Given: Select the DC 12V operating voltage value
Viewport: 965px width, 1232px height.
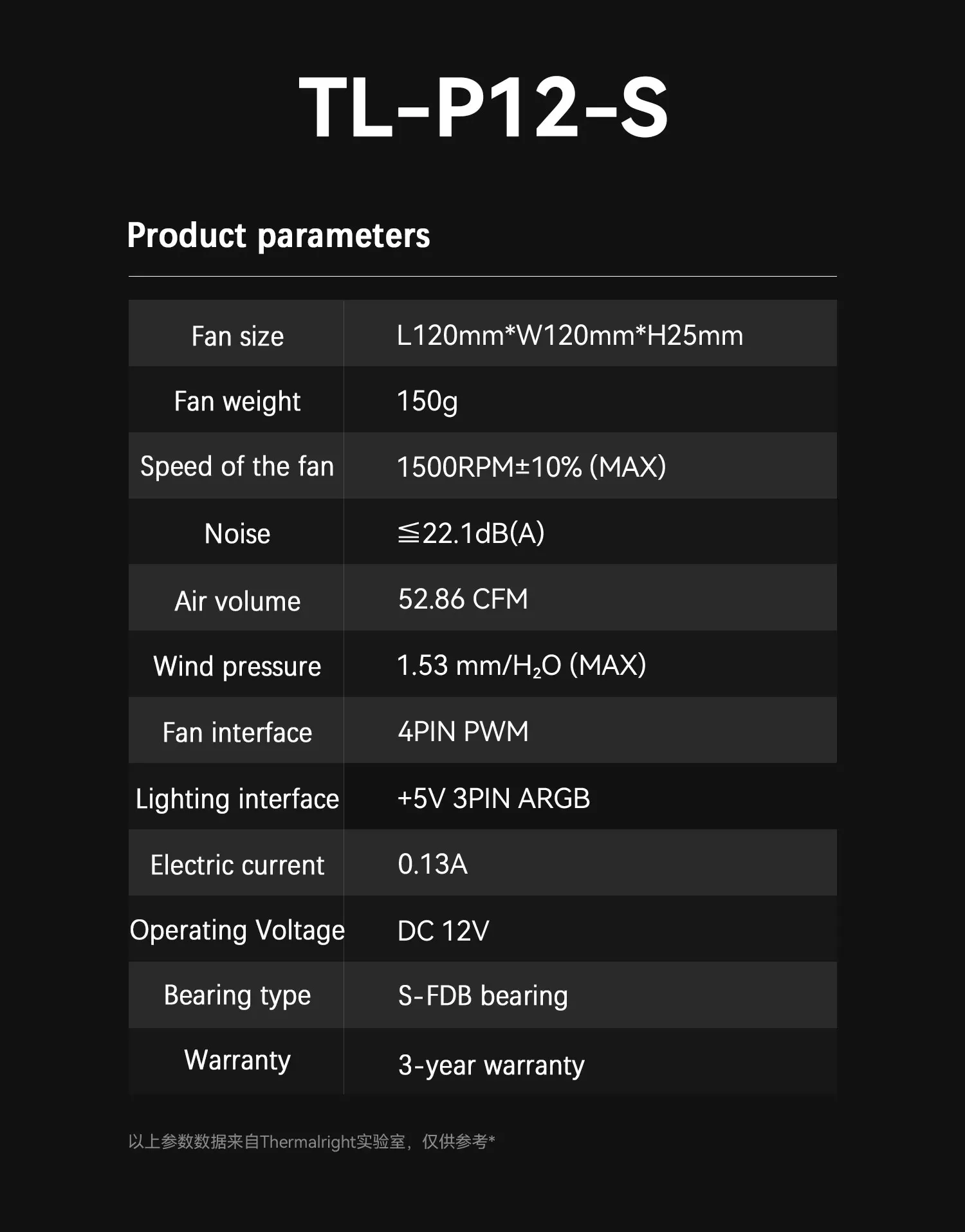Looking at the screenshot, I should [443, 931].
